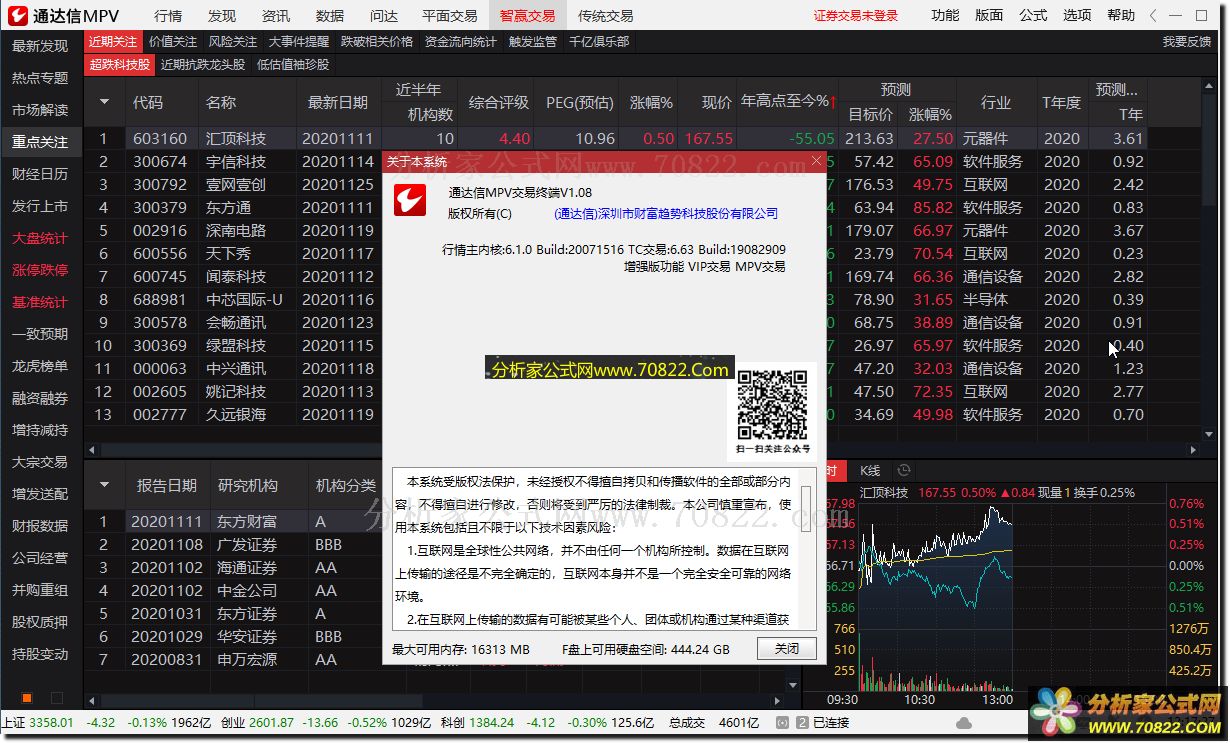The image size is (1230, 743).
Task: Click 科创 1384.24 index in status bar
Action: tap(477, 723)
